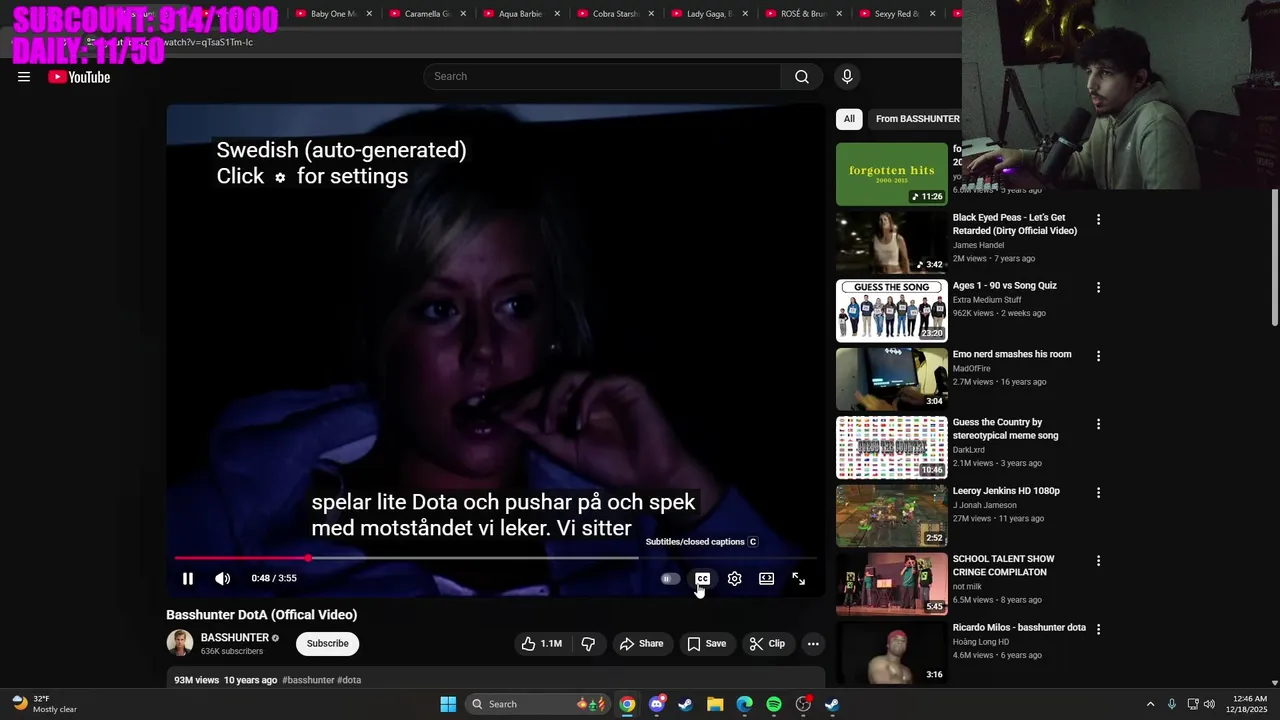The height and width of the screenshot is (720, 1280).
Task: Open the Windows Start menu
Action: pos(448,704)
